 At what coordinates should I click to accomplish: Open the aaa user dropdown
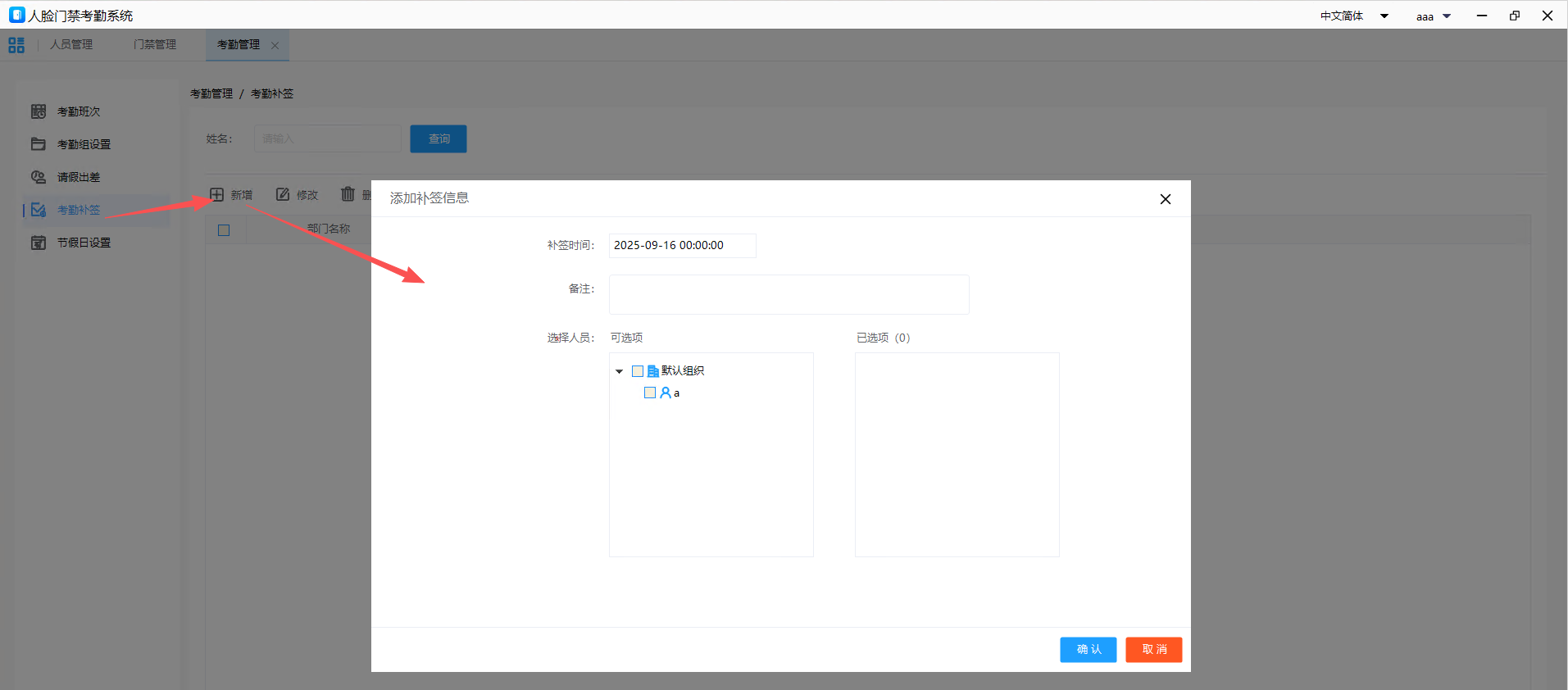pos(1433,16)
